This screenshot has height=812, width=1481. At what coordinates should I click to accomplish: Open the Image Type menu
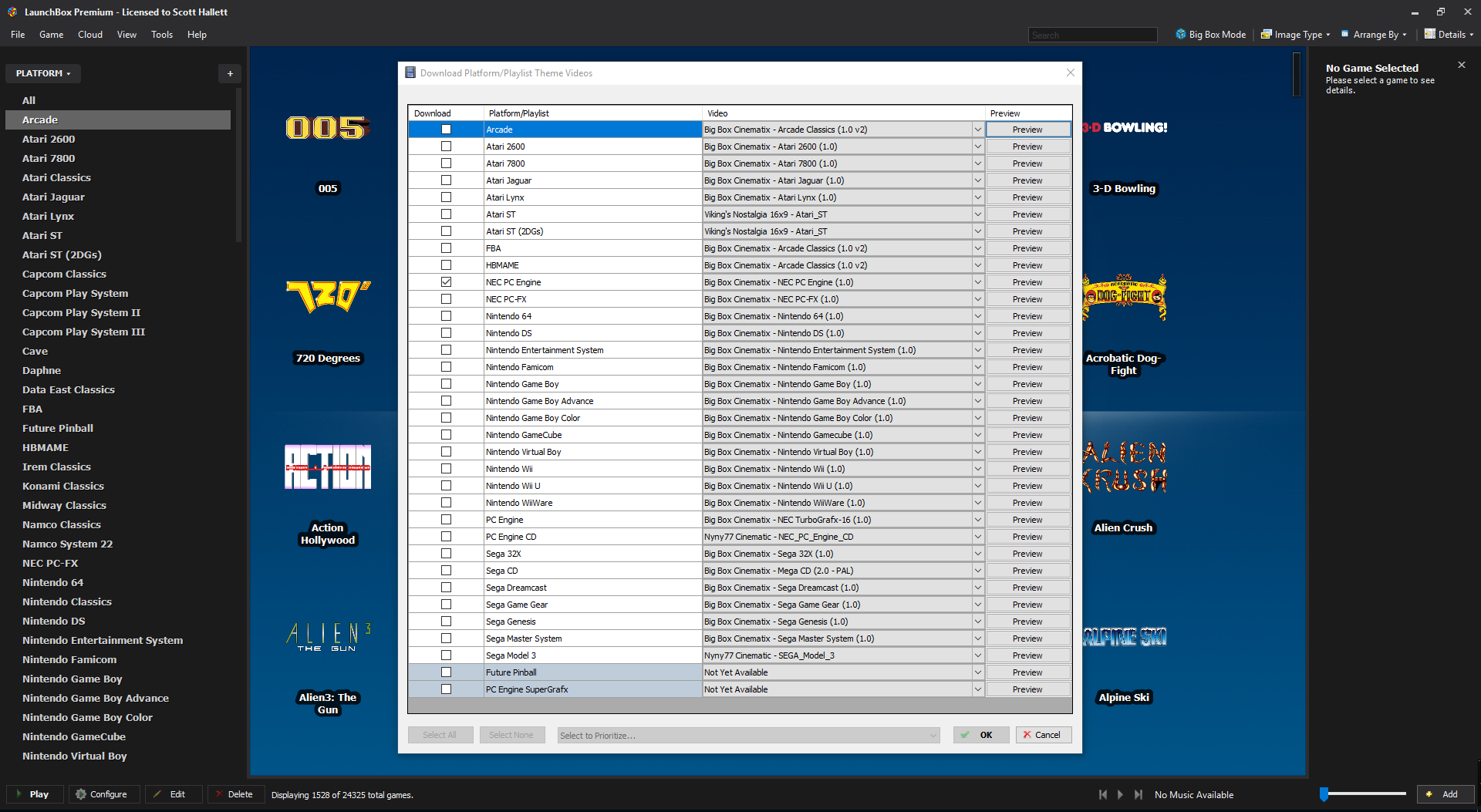(1295, 35)
